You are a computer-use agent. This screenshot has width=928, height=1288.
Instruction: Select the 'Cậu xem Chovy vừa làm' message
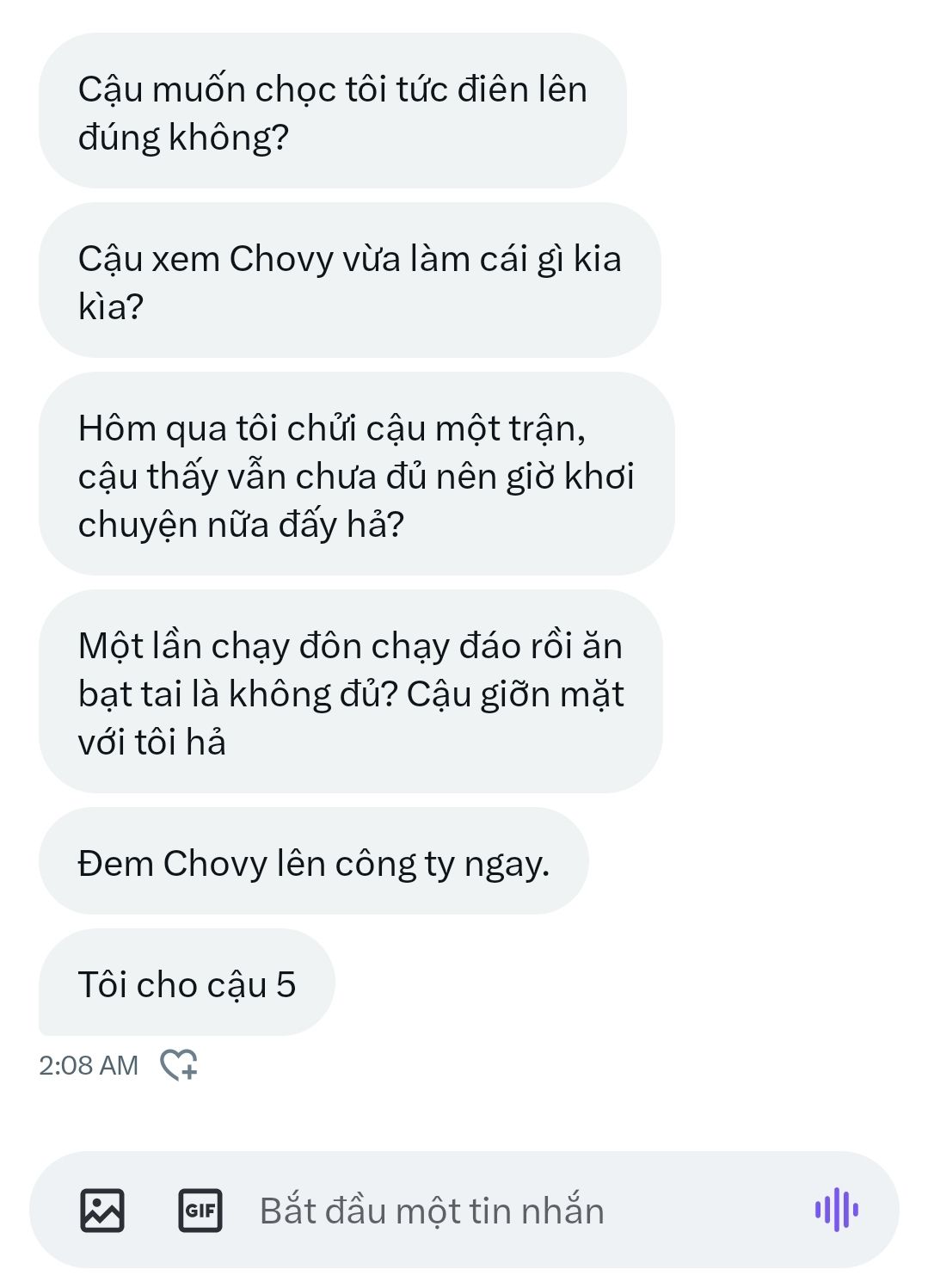click(x=349, y=280)
